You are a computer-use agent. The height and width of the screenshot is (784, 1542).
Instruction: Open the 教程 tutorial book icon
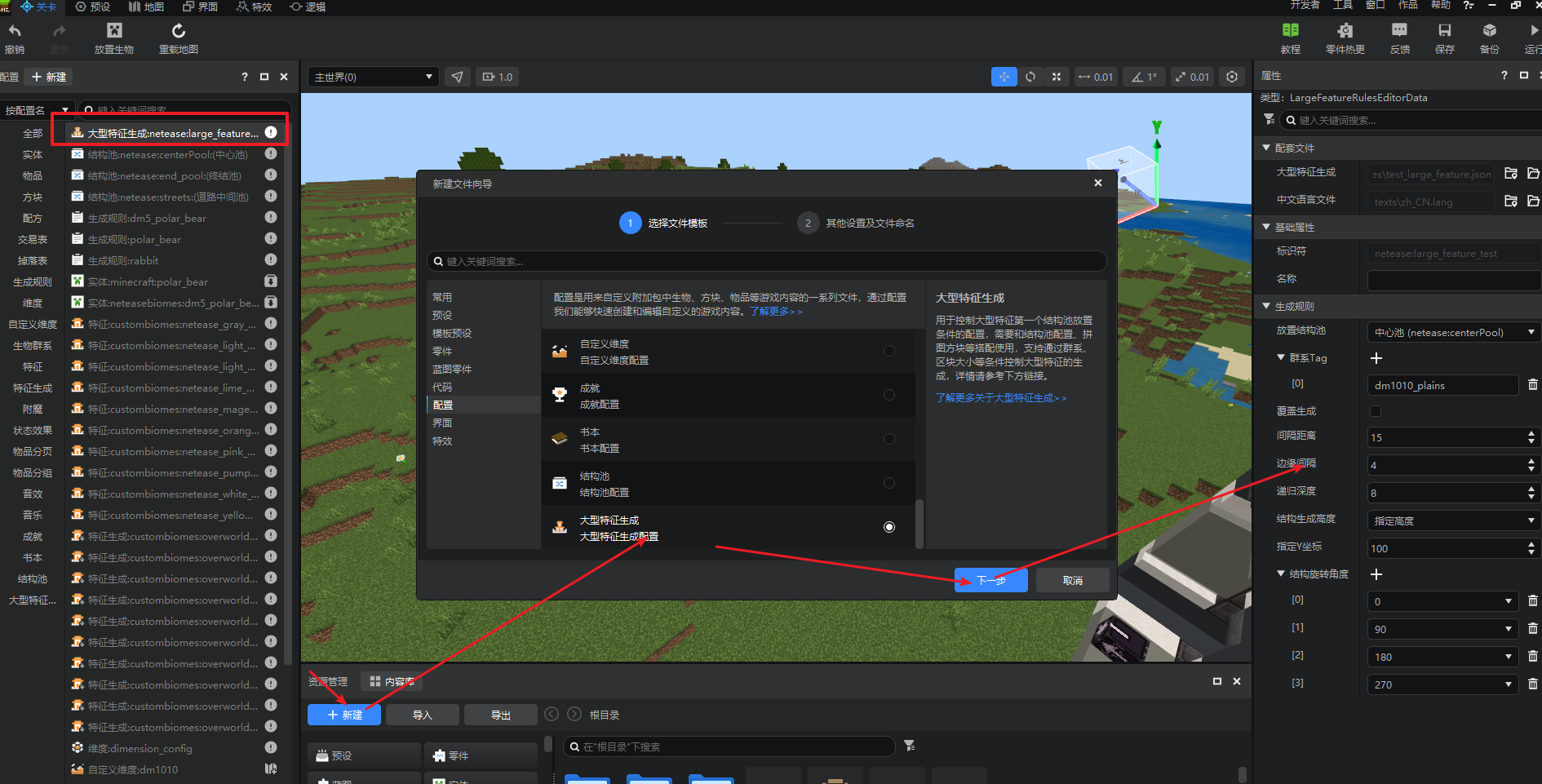(1291, 30)
